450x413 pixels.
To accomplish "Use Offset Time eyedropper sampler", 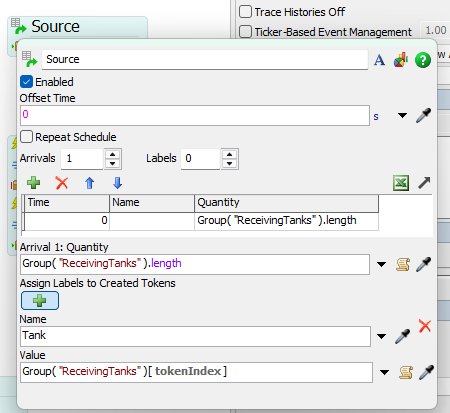I will [x=423, y=115].
